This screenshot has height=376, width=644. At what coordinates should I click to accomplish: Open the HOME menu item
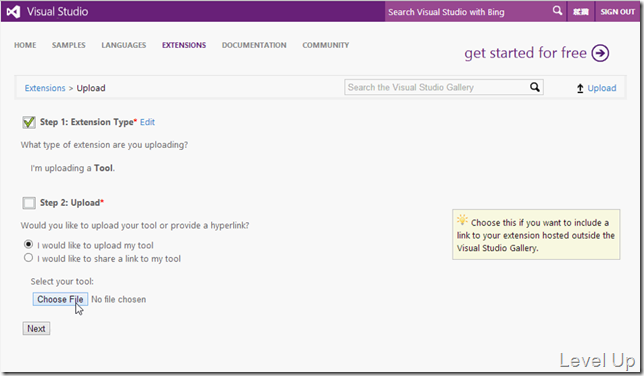click(25, 45)
